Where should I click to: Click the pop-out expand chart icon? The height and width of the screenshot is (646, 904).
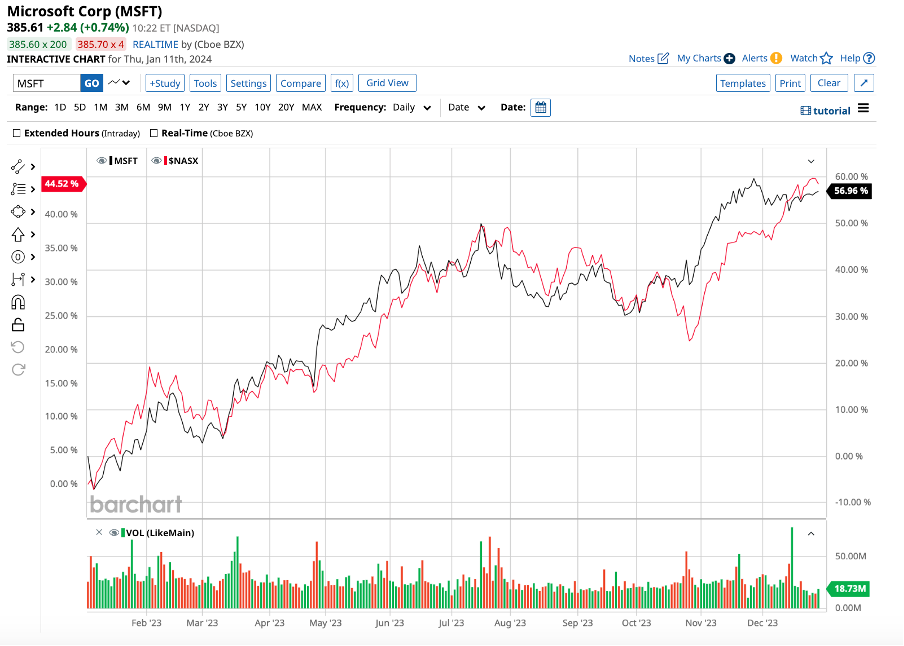[x=865, y=83]
